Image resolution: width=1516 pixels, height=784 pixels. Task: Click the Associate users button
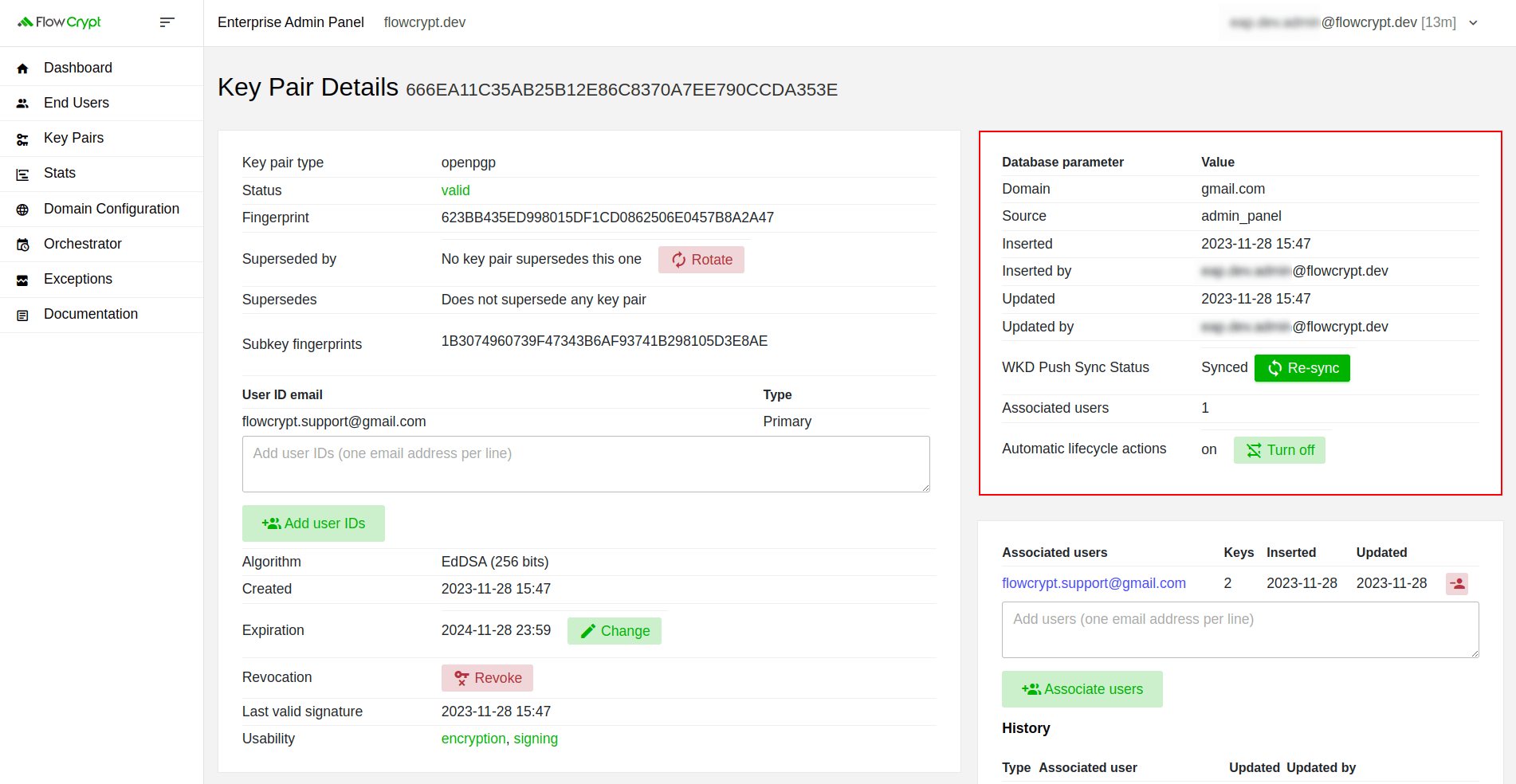(1082, 689)
